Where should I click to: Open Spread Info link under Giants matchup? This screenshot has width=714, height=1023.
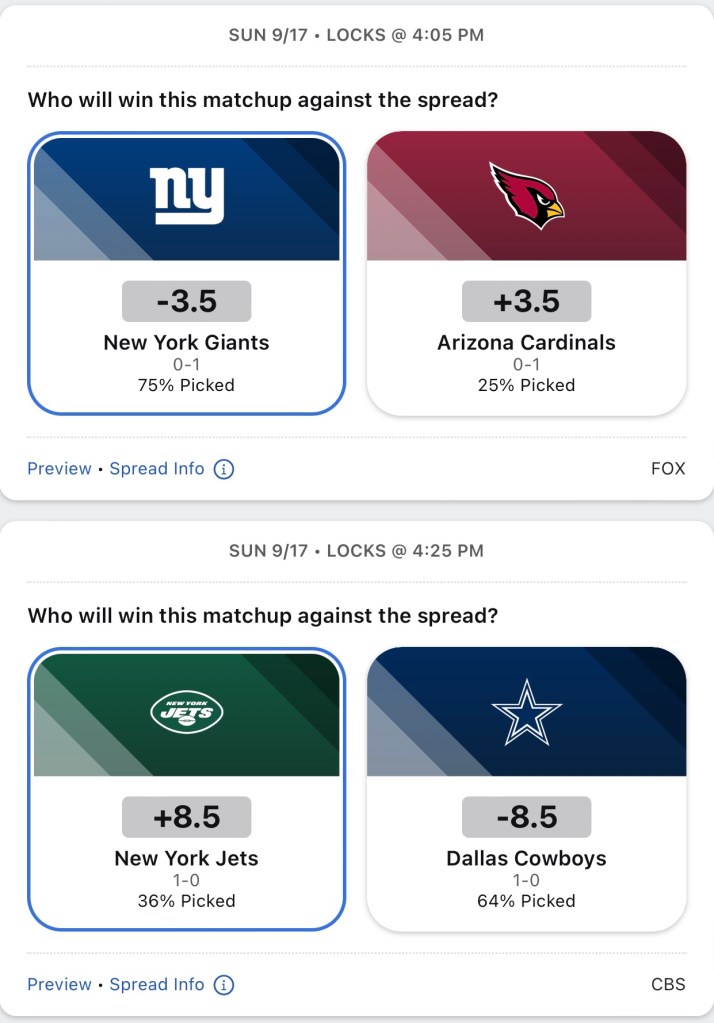point(157,469)
